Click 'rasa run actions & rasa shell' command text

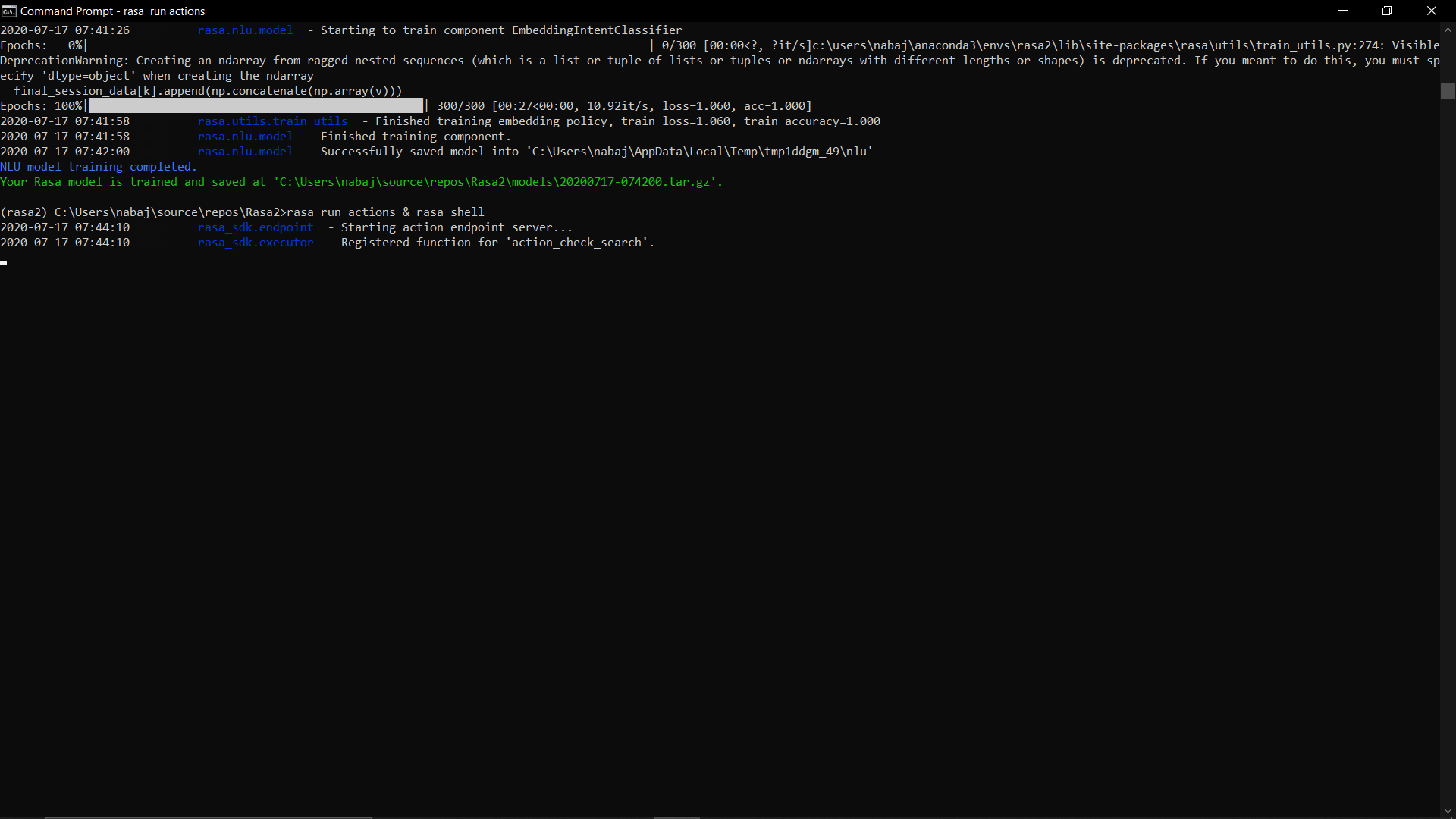385,212
